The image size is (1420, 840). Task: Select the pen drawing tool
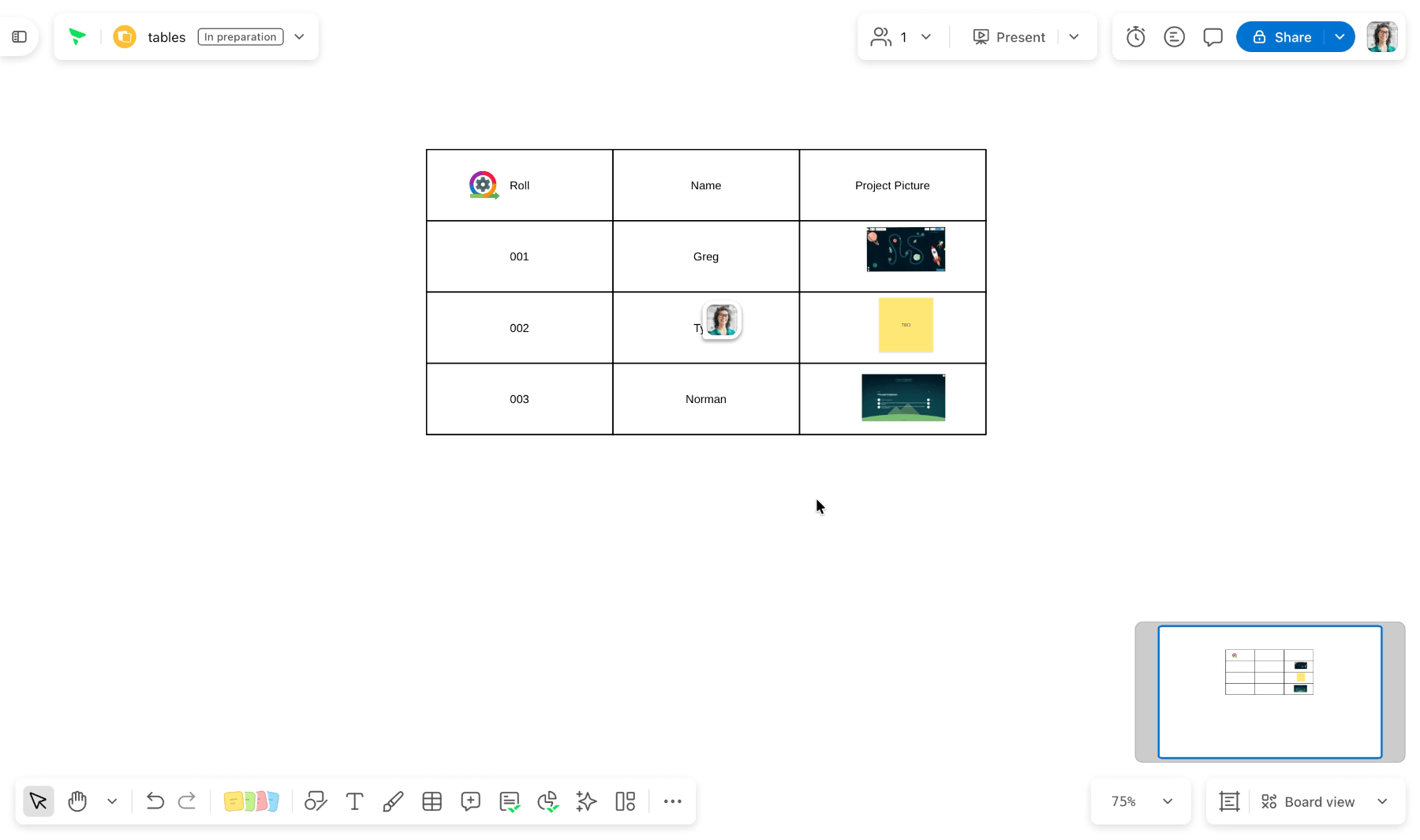pyautogui.click(x=393, y=801)
